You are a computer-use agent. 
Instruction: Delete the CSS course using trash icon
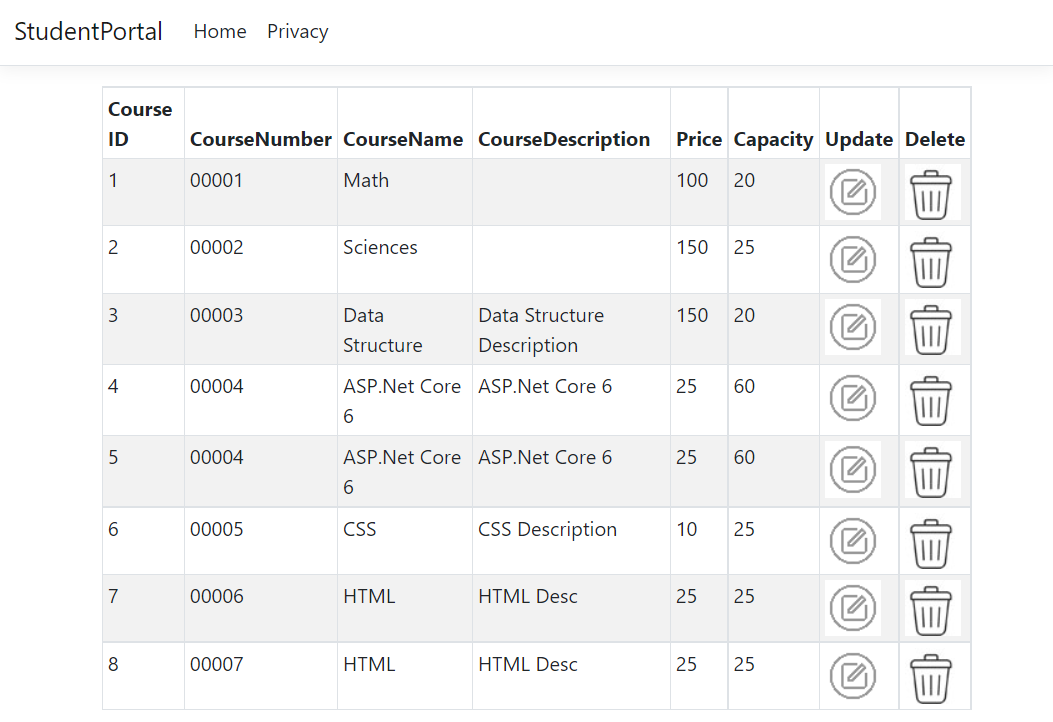tap(931, 543)
